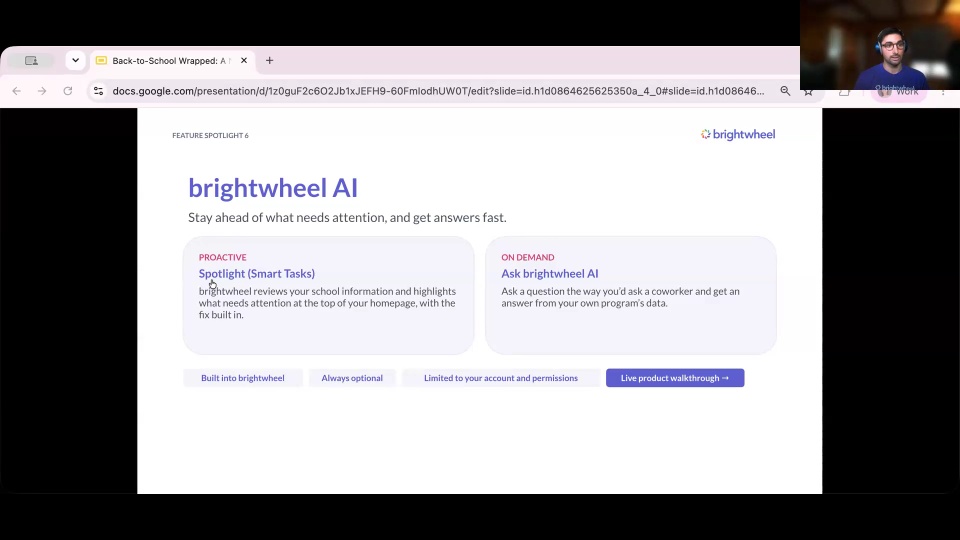
Task: Reload the current page
Action: click(x=67, y=91)
